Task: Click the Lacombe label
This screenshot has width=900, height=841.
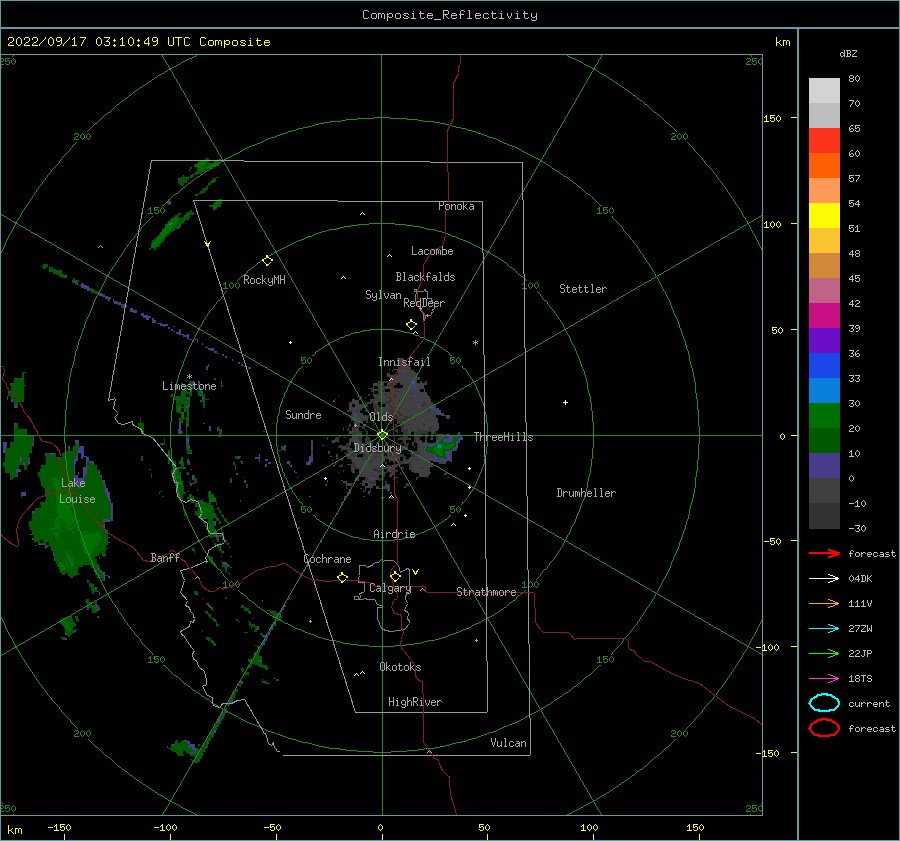Action: tap(432, 251)
